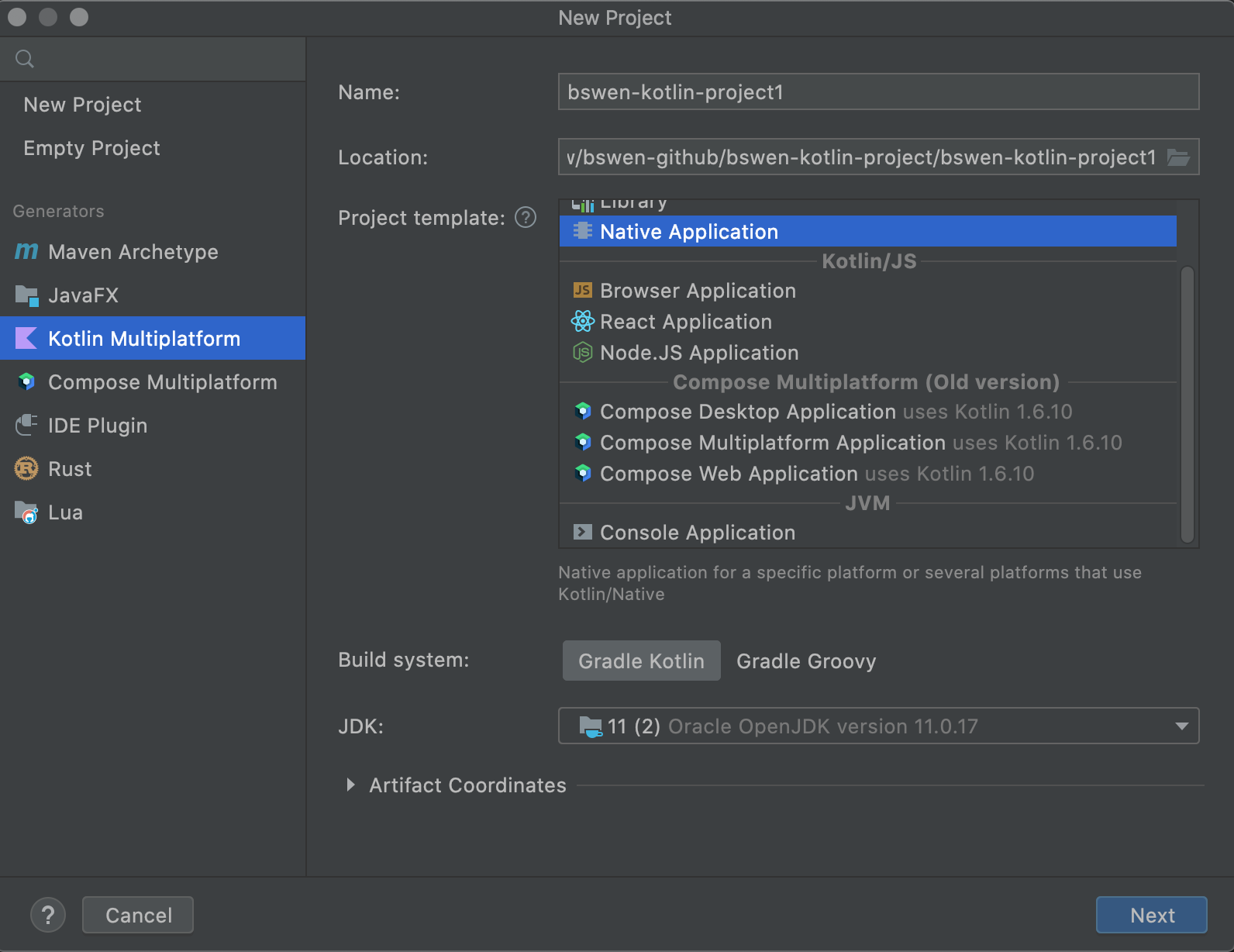Open help with the bottom question mark button
Screen dimensions: 1234x952
tap(48, 915)
